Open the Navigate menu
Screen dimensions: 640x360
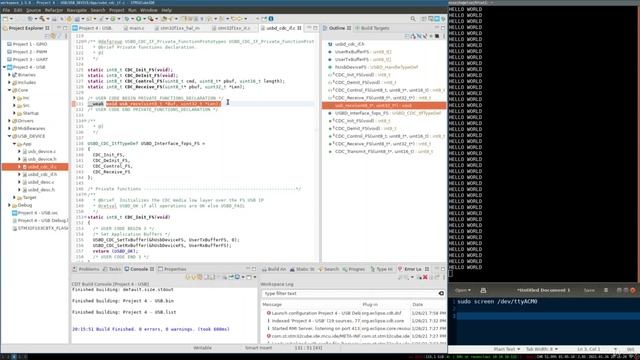(x=77, y=10)
